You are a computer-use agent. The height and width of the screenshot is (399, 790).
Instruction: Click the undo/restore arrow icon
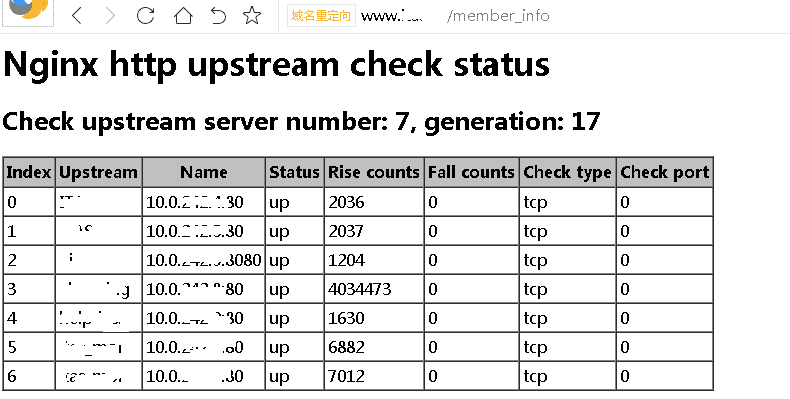(218, 16)
